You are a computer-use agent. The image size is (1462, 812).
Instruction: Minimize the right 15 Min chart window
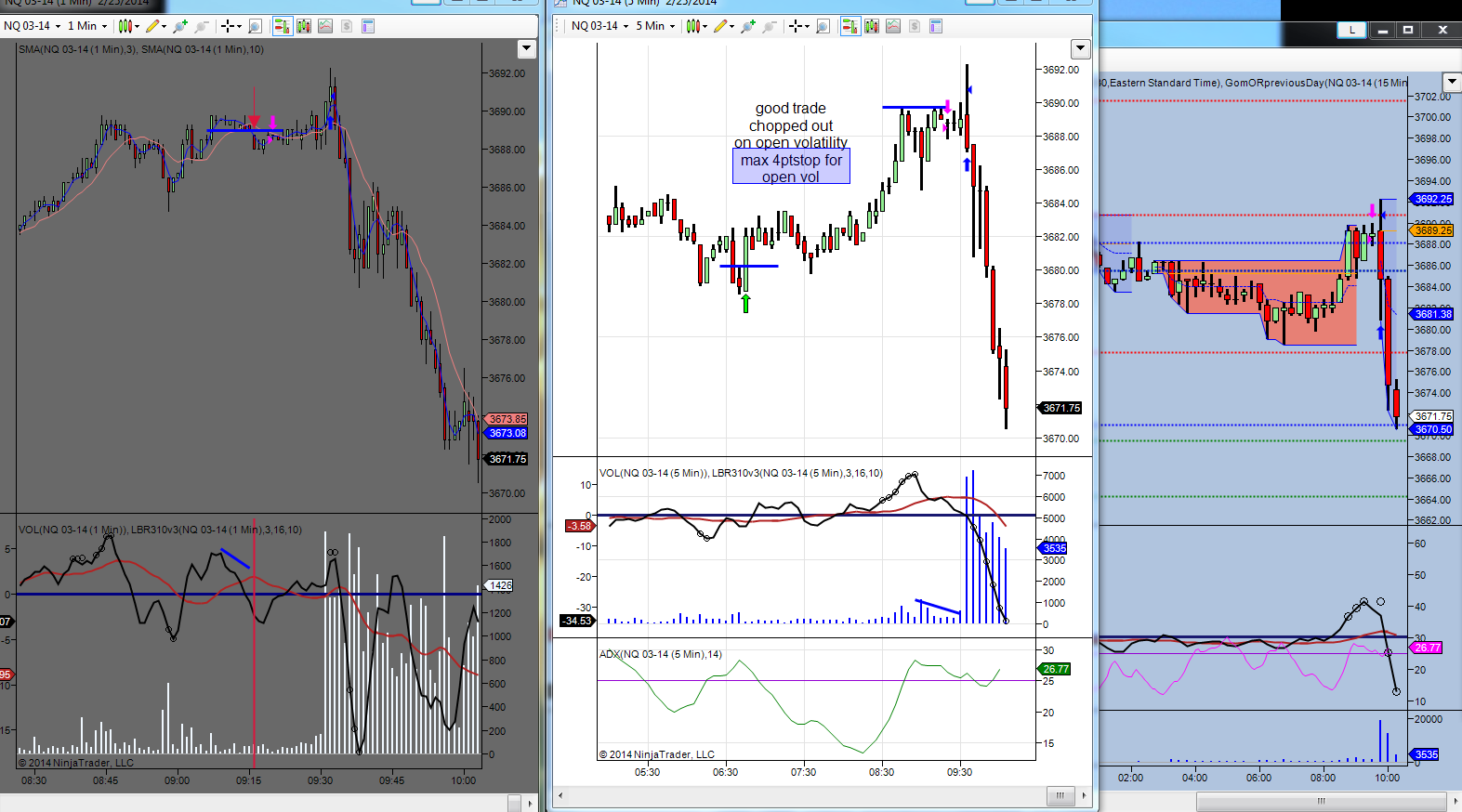[x=1383, y=30]
